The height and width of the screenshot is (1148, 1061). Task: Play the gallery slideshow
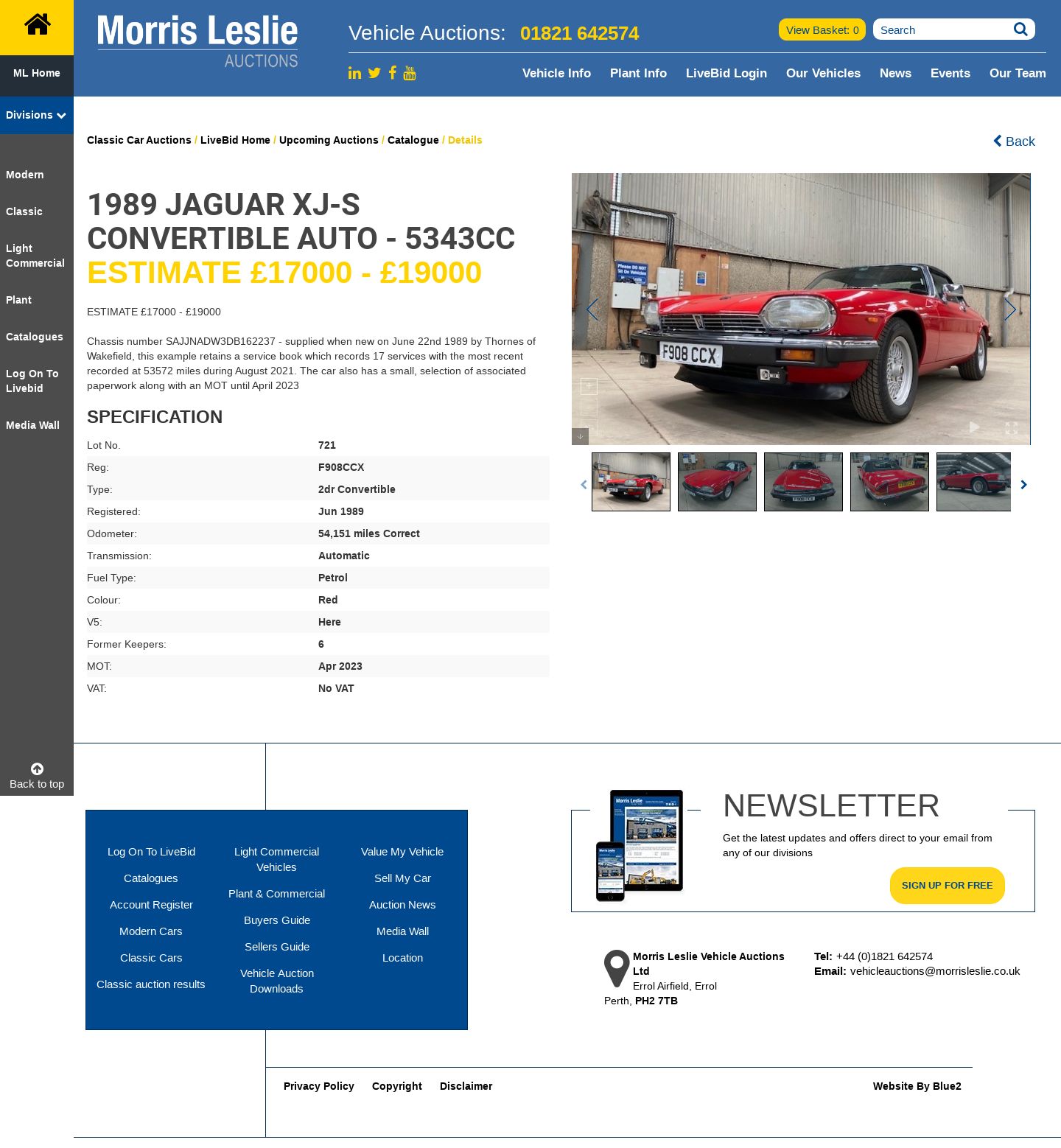(974, 427)
